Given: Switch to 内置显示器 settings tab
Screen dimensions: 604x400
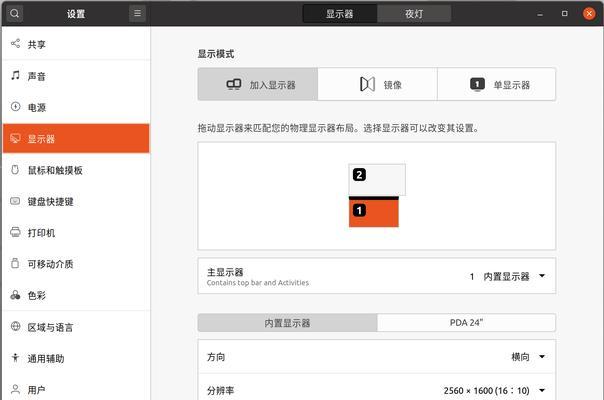Looking at the screenshot, I should tap(287, 323).
